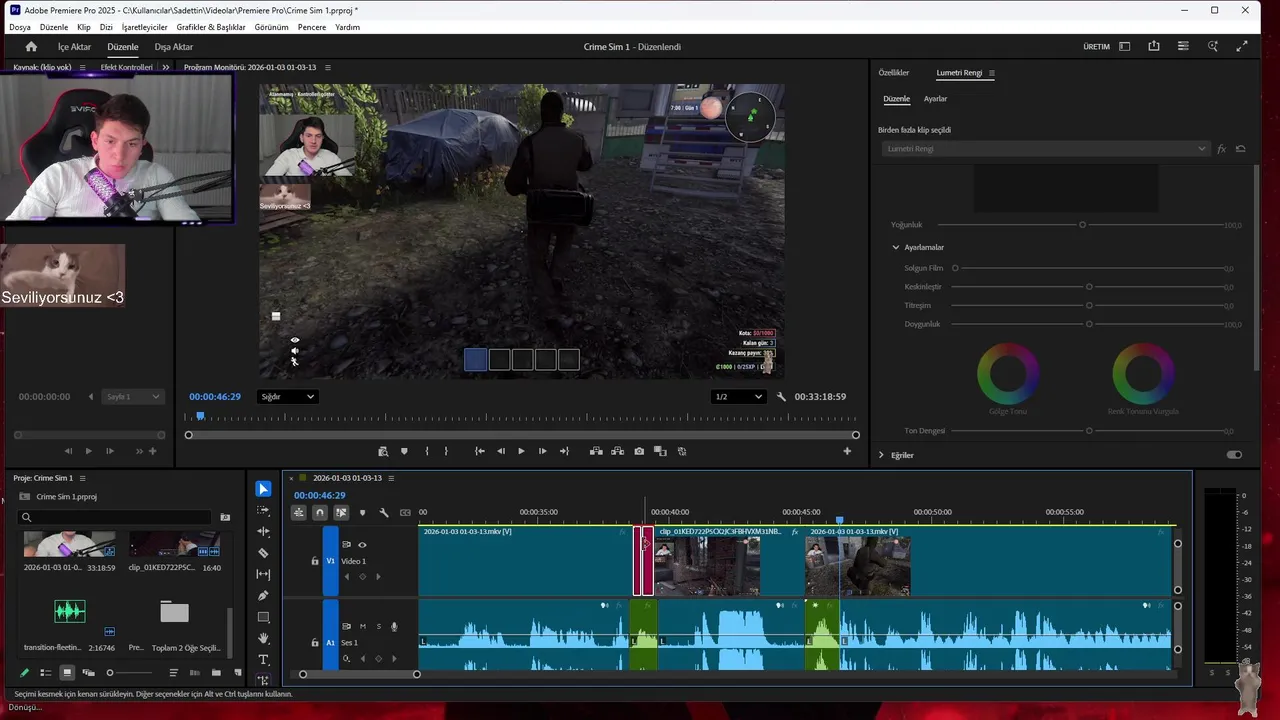Select the Rectangle shape tool
The image size is (1280, 720).
pos(263,617)
